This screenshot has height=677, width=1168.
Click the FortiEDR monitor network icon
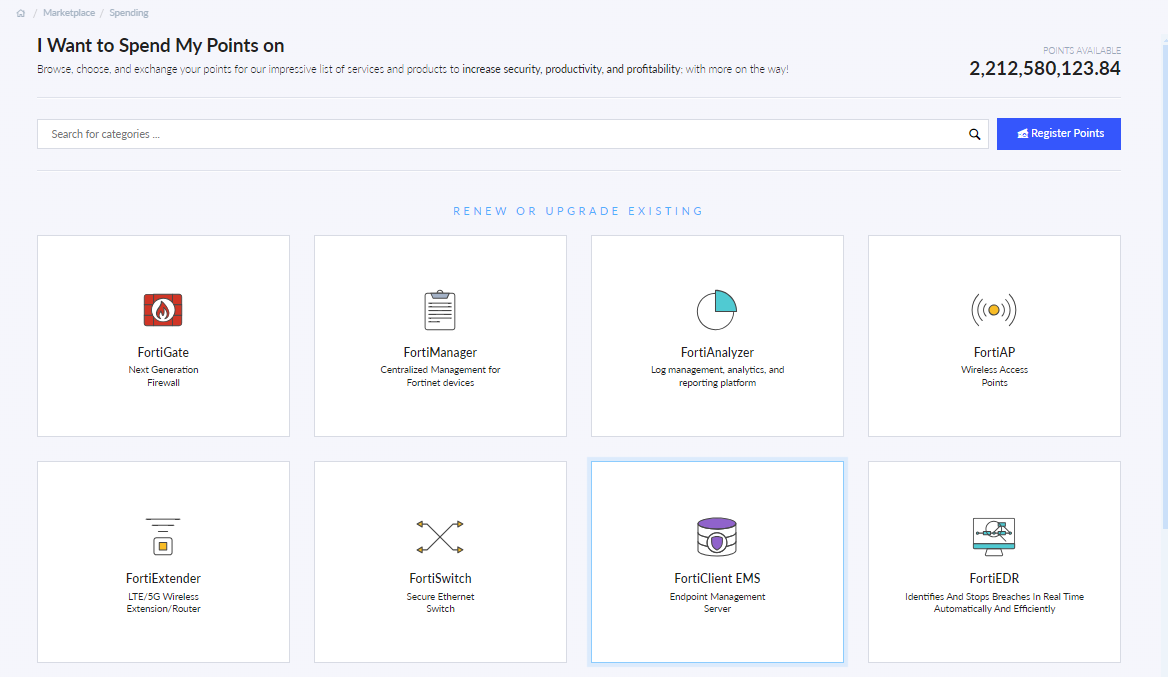tap(993, 536)
